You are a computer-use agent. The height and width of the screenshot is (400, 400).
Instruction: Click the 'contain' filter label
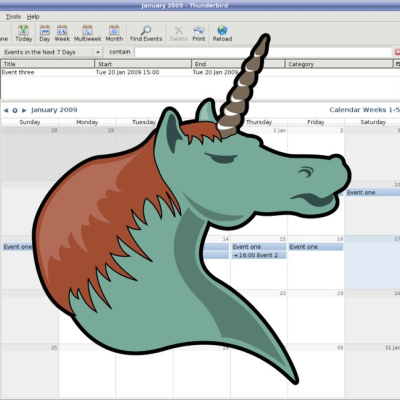(x=120, y=52)
